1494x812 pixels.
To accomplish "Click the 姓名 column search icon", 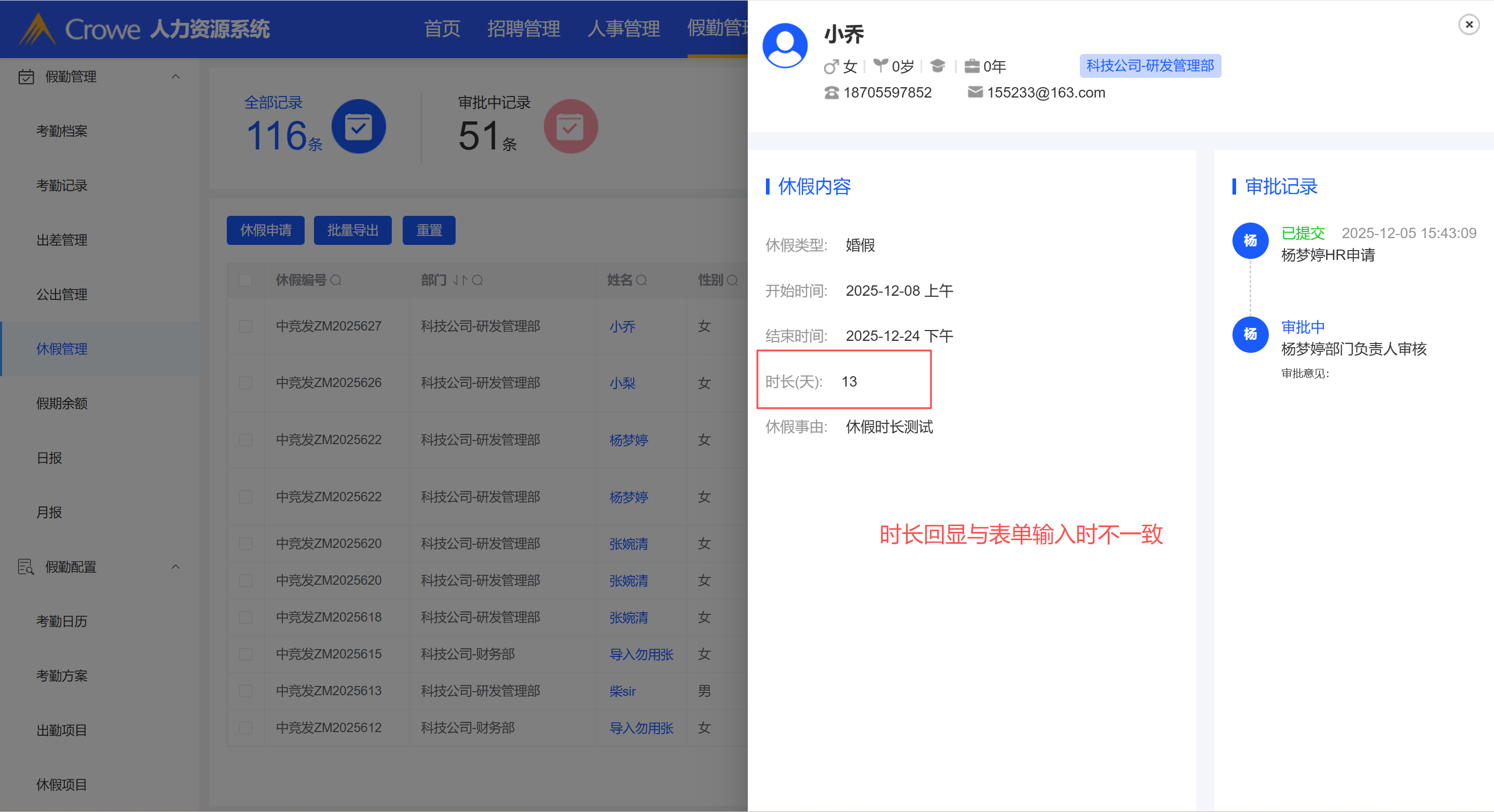I will click(x=641, y=280).
